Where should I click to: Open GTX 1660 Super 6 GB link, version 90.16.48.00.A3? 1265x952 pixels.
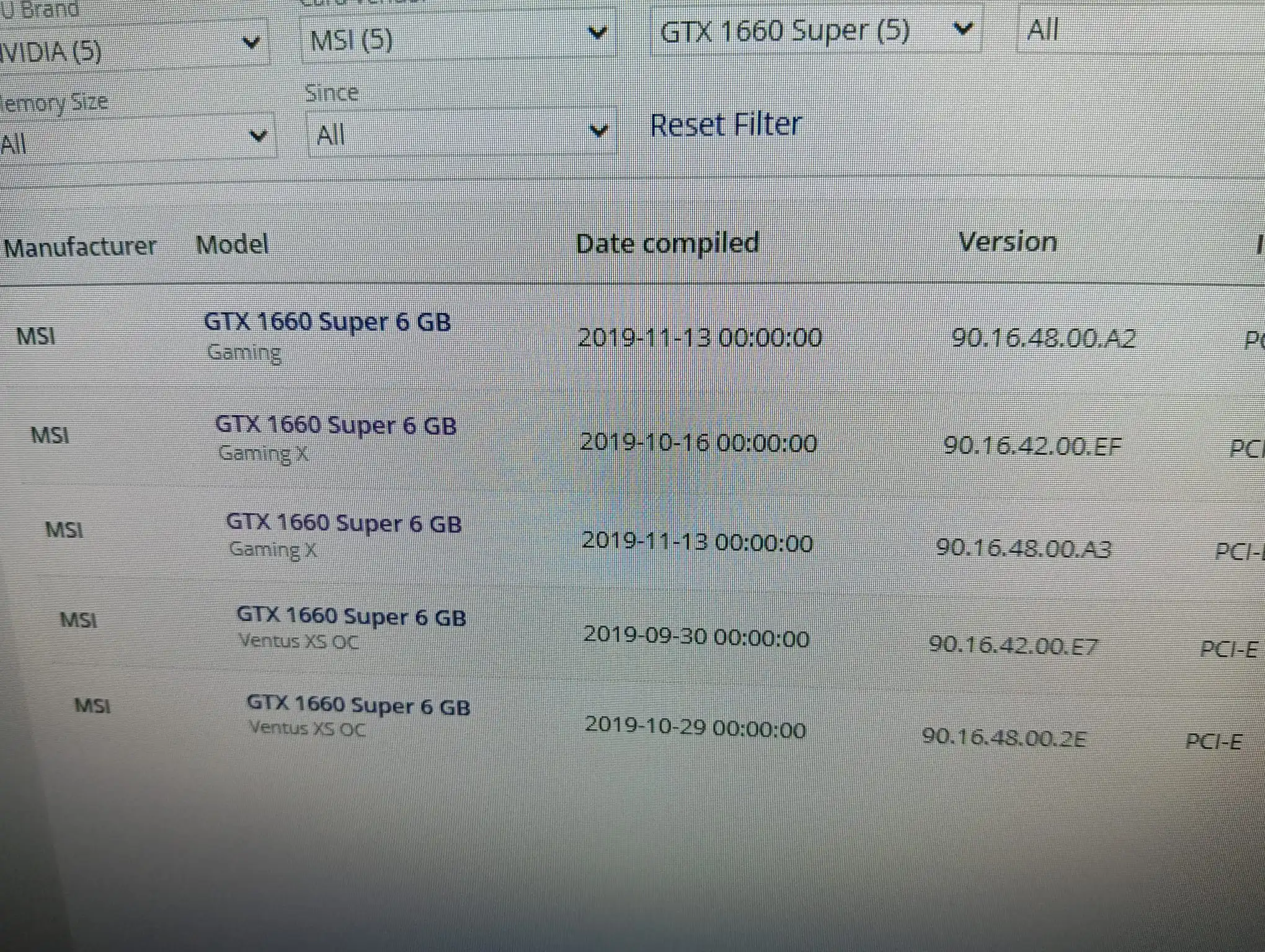click(344, 523)
